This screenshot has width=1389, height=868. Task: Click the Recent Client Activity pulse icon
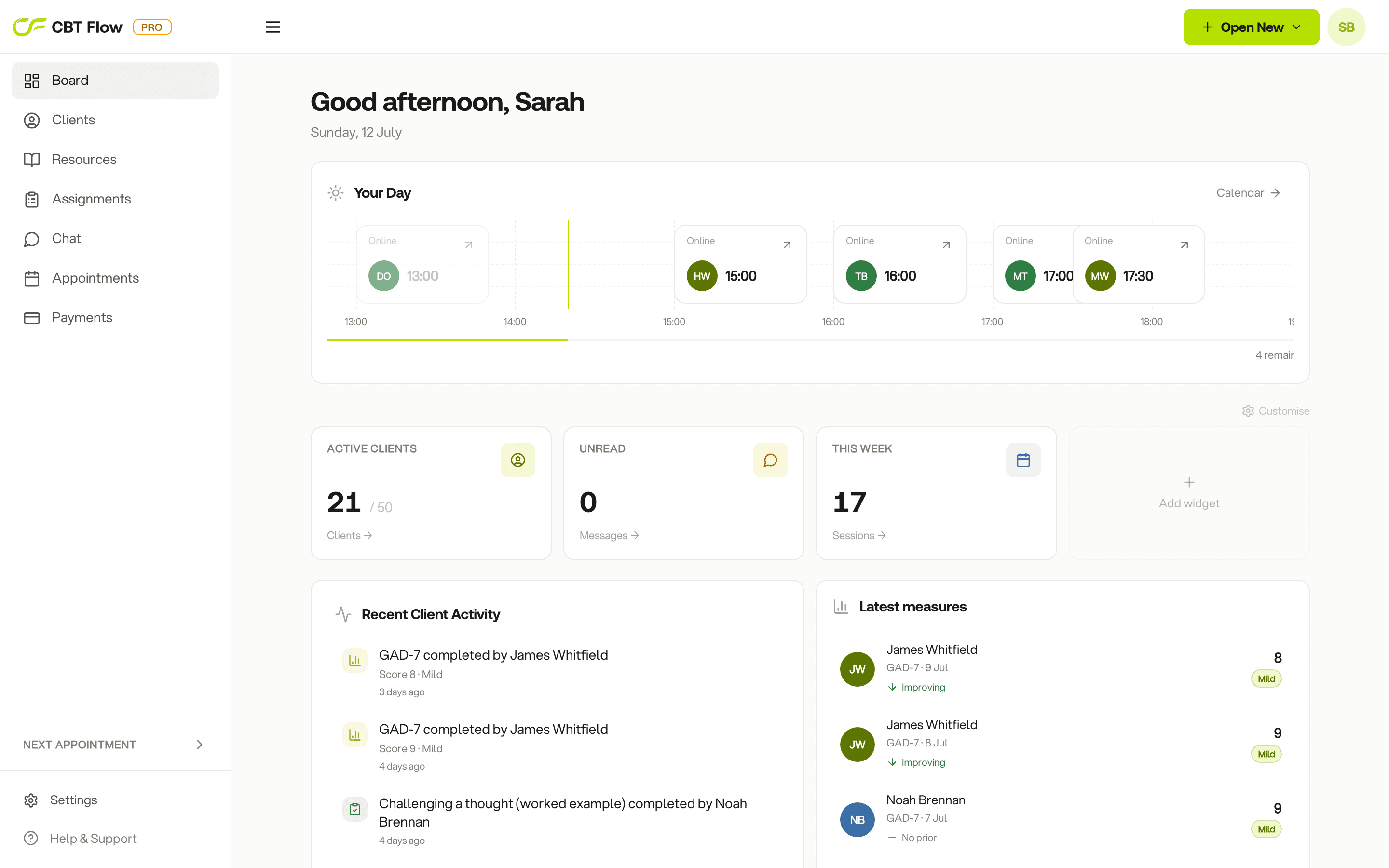coord(343,614)
